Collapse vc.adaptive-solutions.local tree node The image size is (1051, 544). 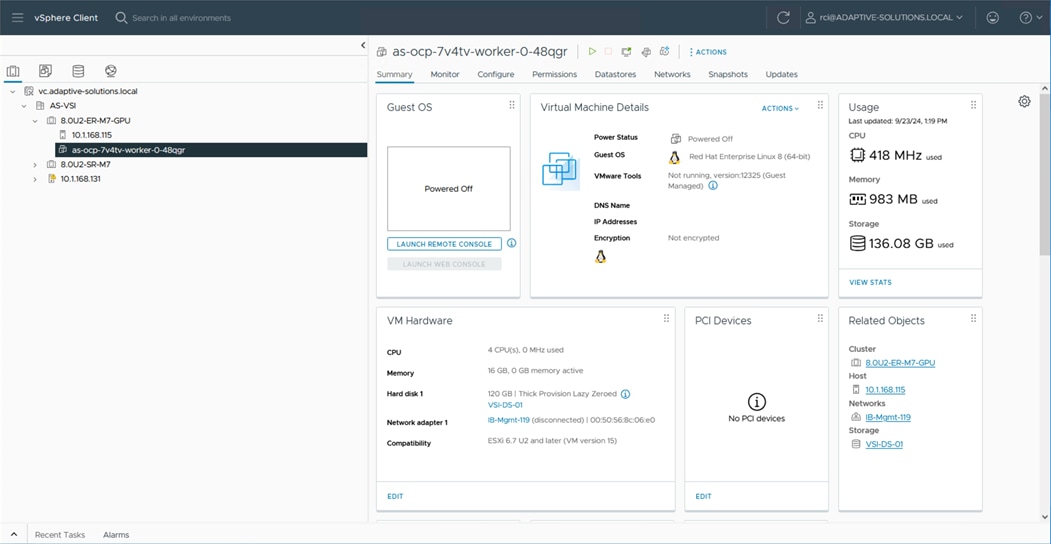12,91
